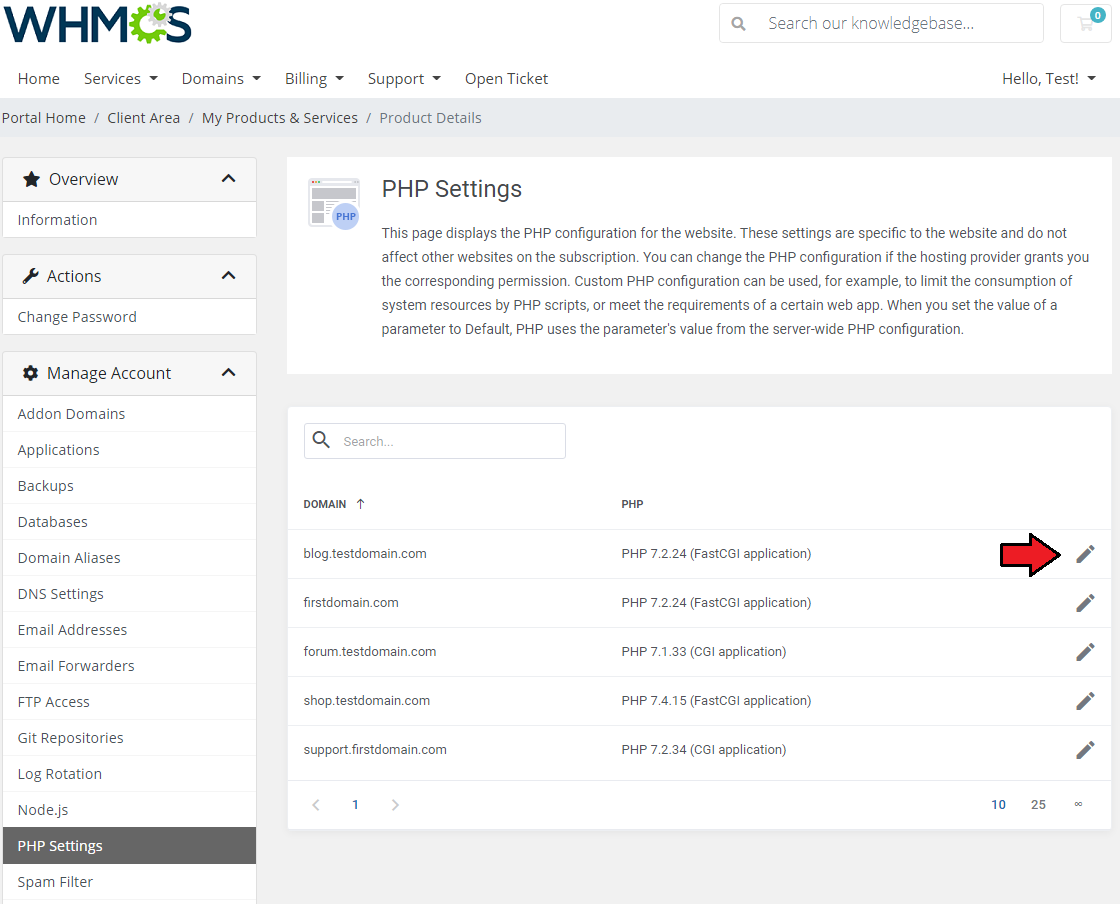
Task: Open Log Rotation in sidebar
Action: point(129,774)
